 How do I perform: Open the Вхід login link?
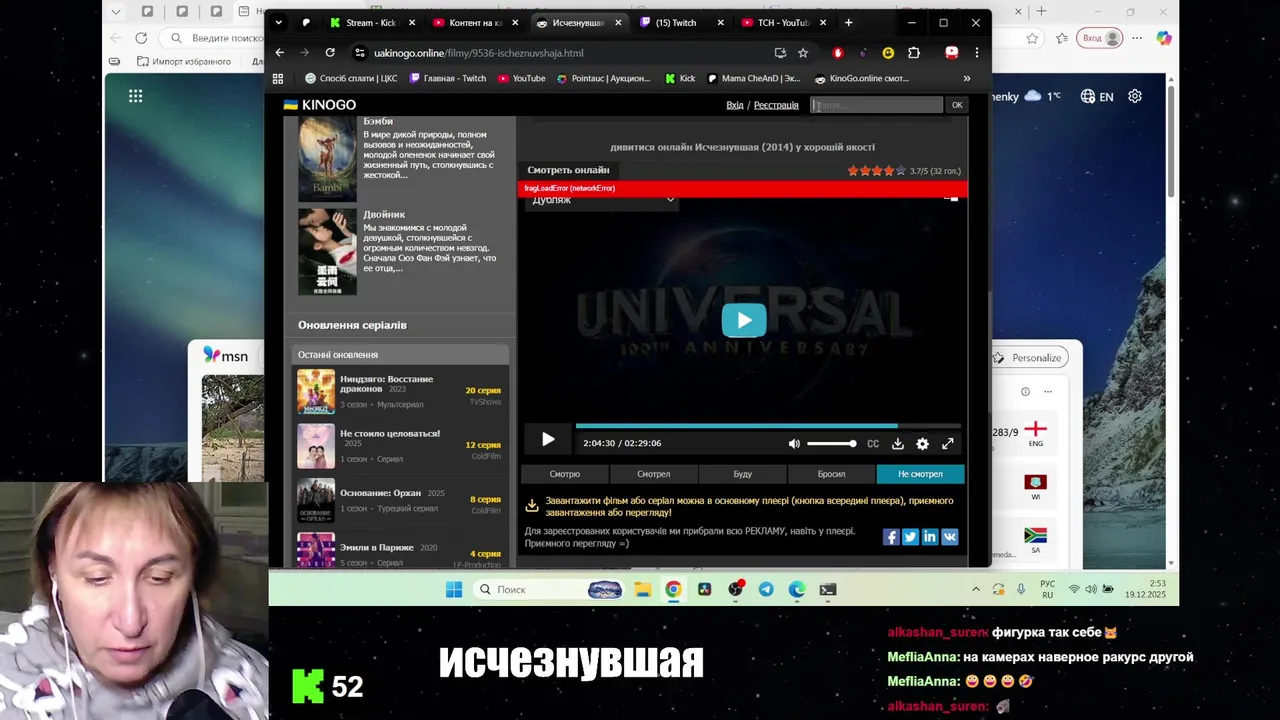coord(735,105)
